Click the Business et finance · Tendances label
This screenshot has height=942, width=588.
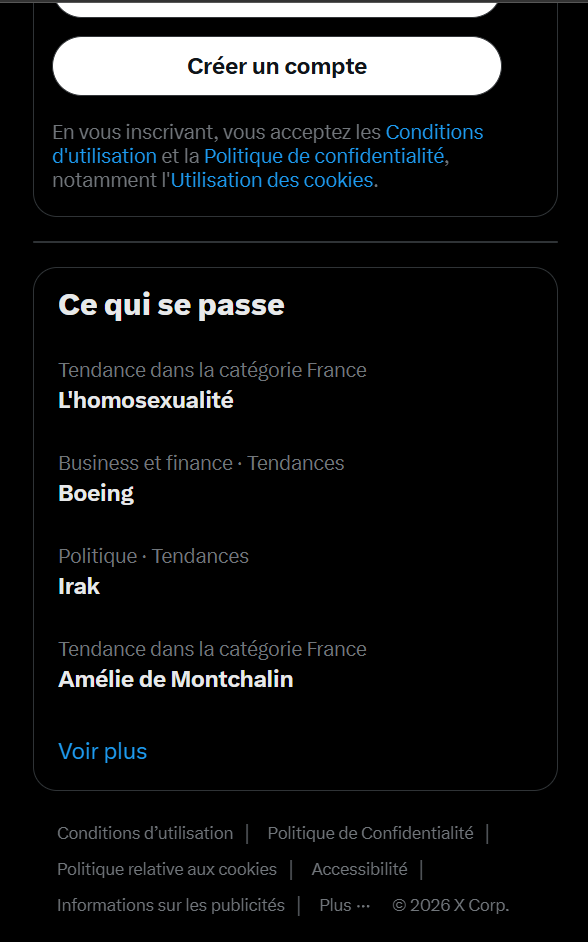click(x=201, y=463)
